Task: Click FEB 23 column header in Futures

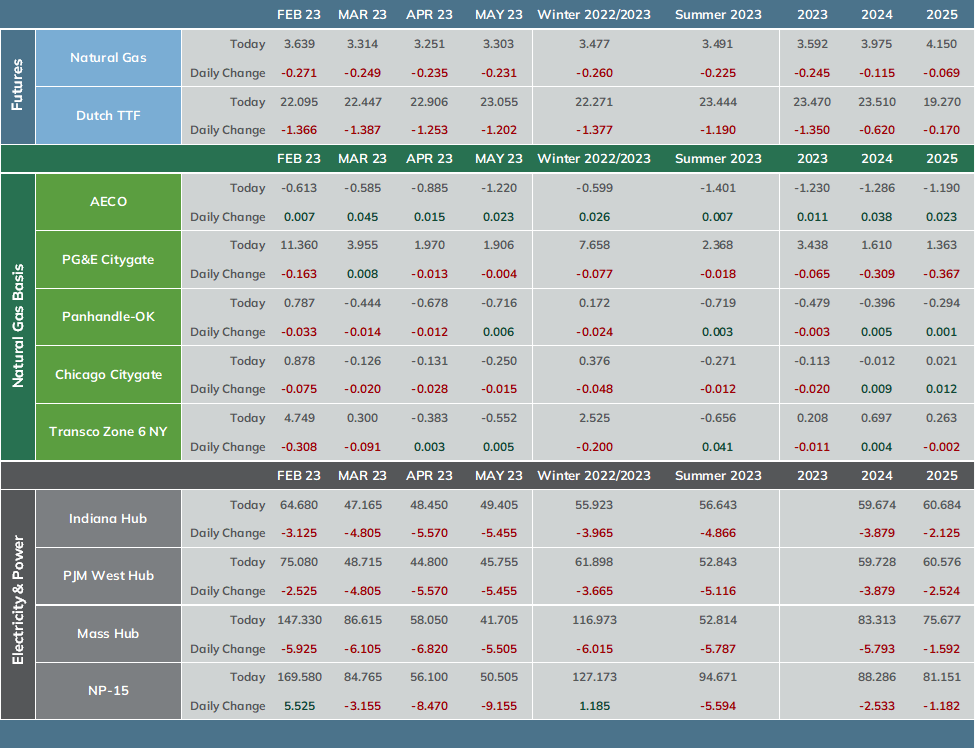Action: tap(299, 15)
